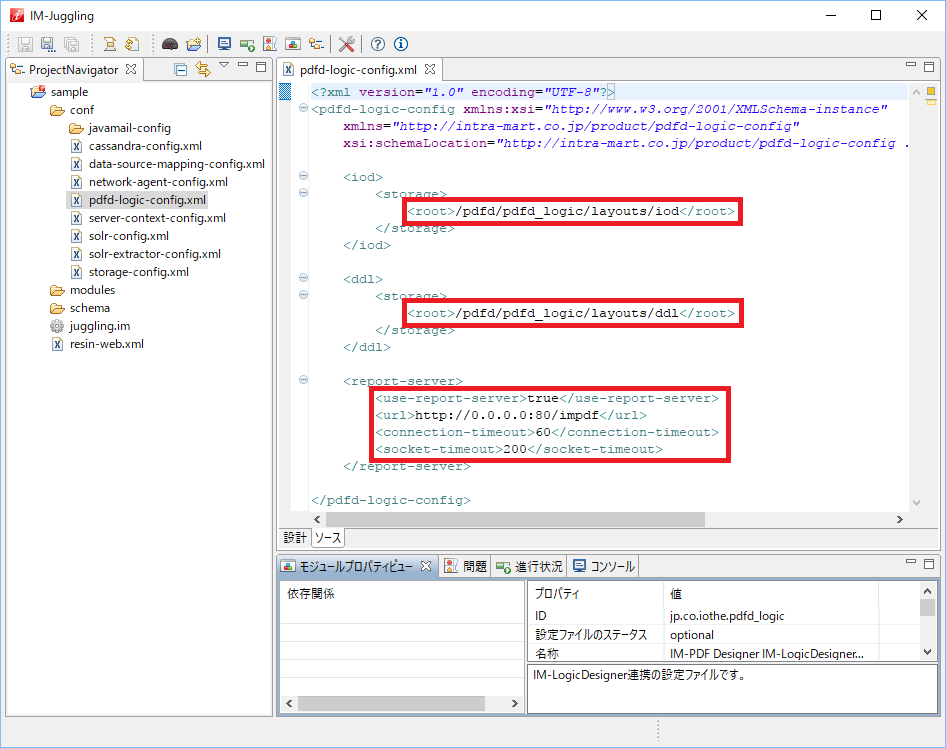Click the optional status value cell
This screenshot has height=748, width=946.
pos(770,635)
